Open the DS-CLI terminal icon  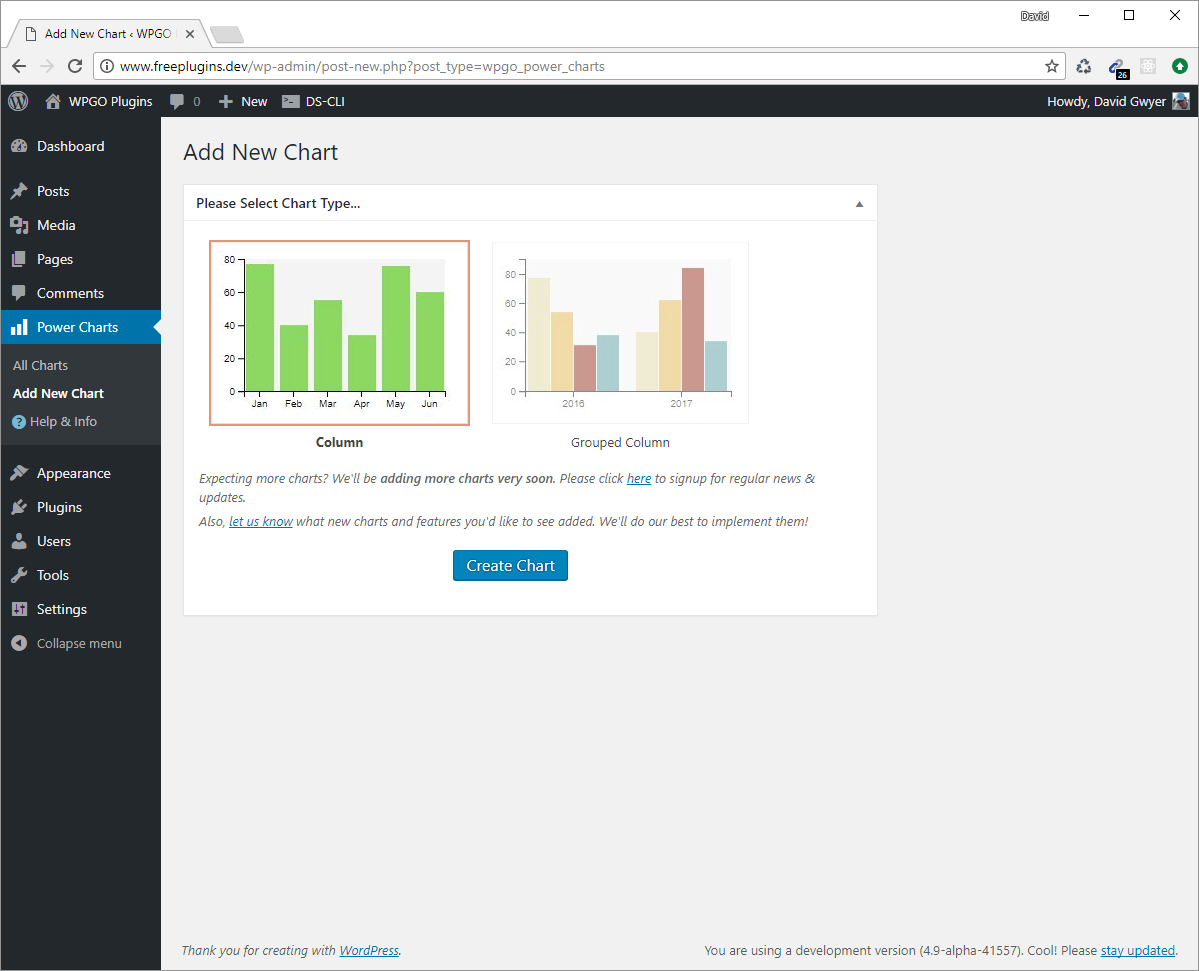[291, 101]
